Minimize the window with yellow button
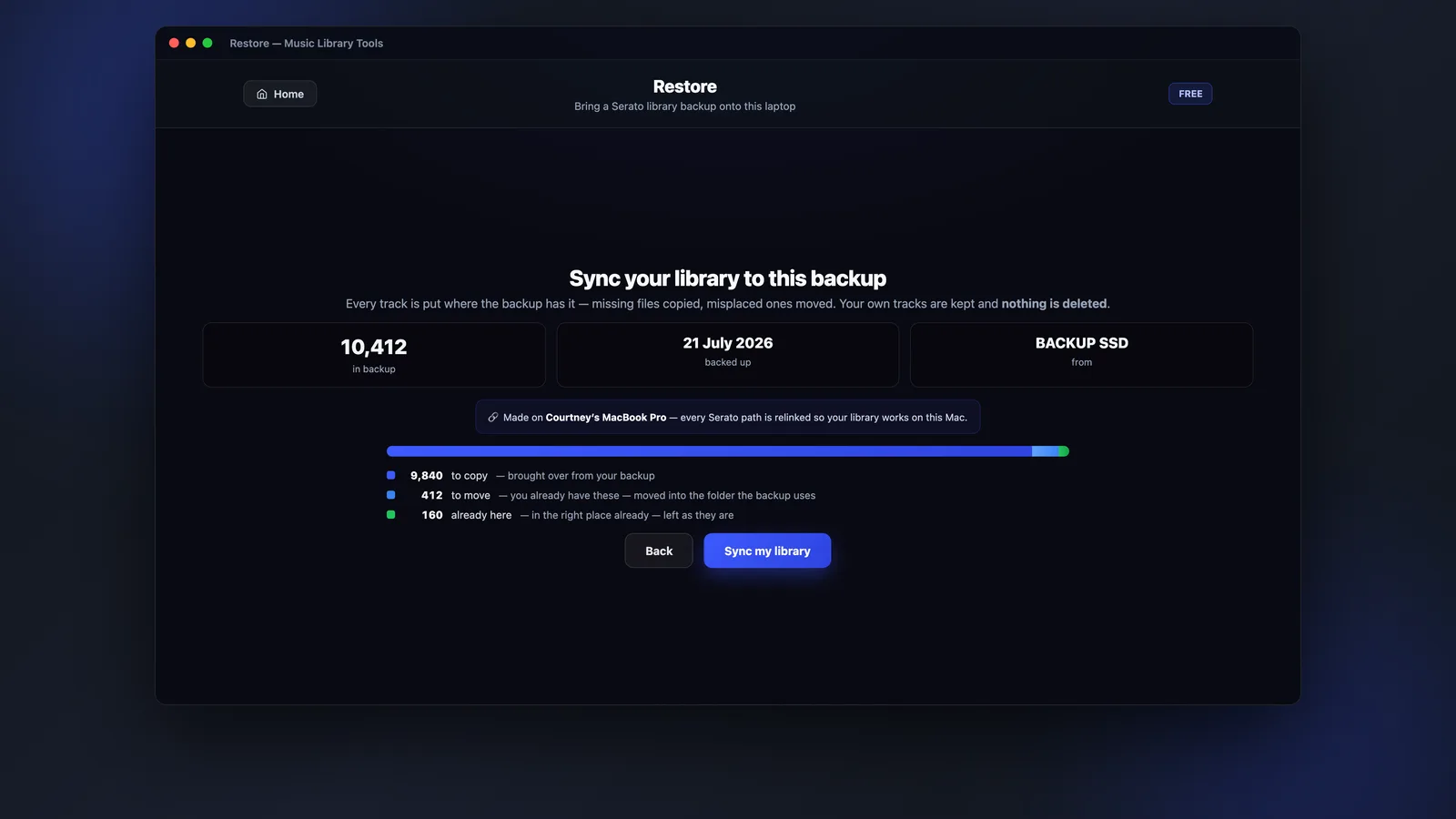Image resolution: width=1456 pixels, height=819 pixels. click(x=190, y=43)
